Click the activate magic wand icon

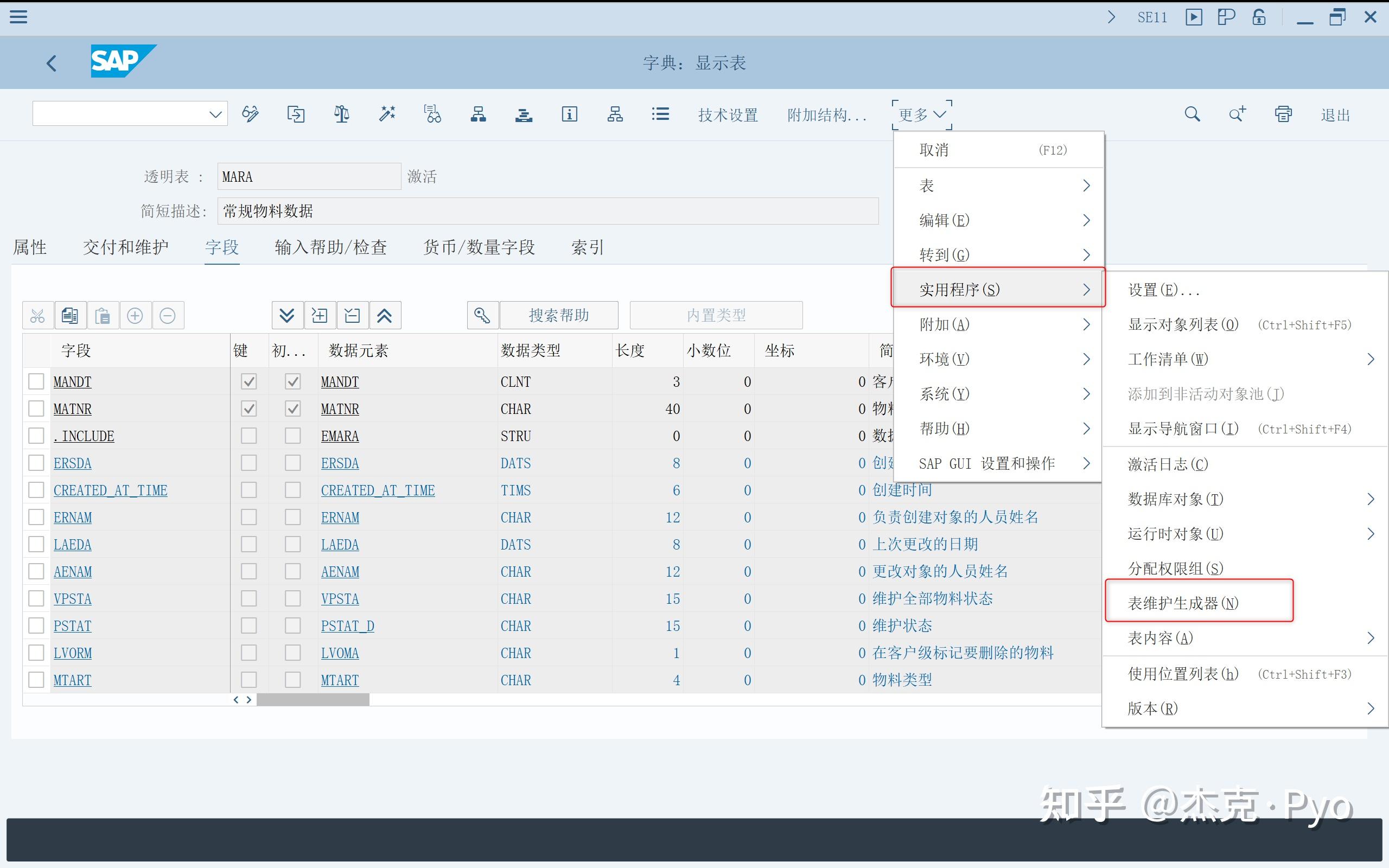coord(387,114)
